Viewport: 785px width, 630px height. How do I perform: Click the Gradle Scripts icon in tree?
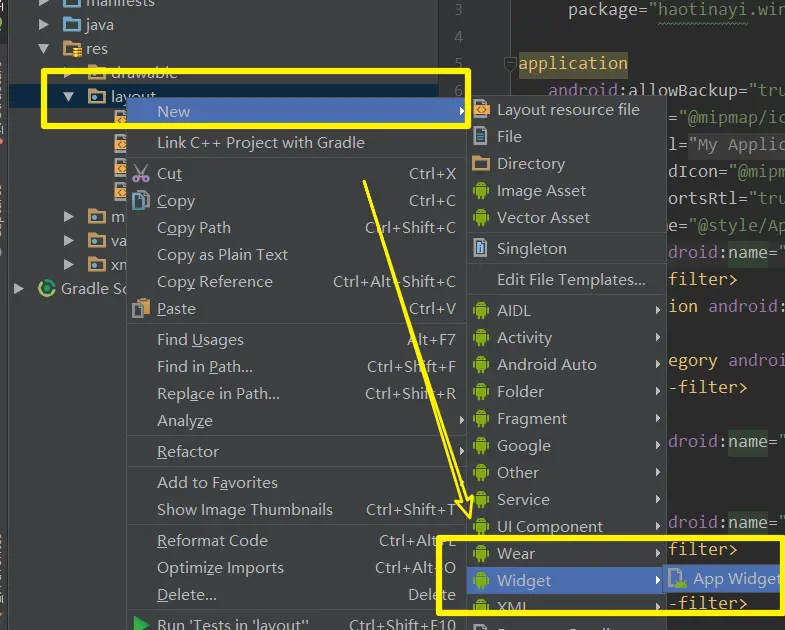[x=47, y=288]
